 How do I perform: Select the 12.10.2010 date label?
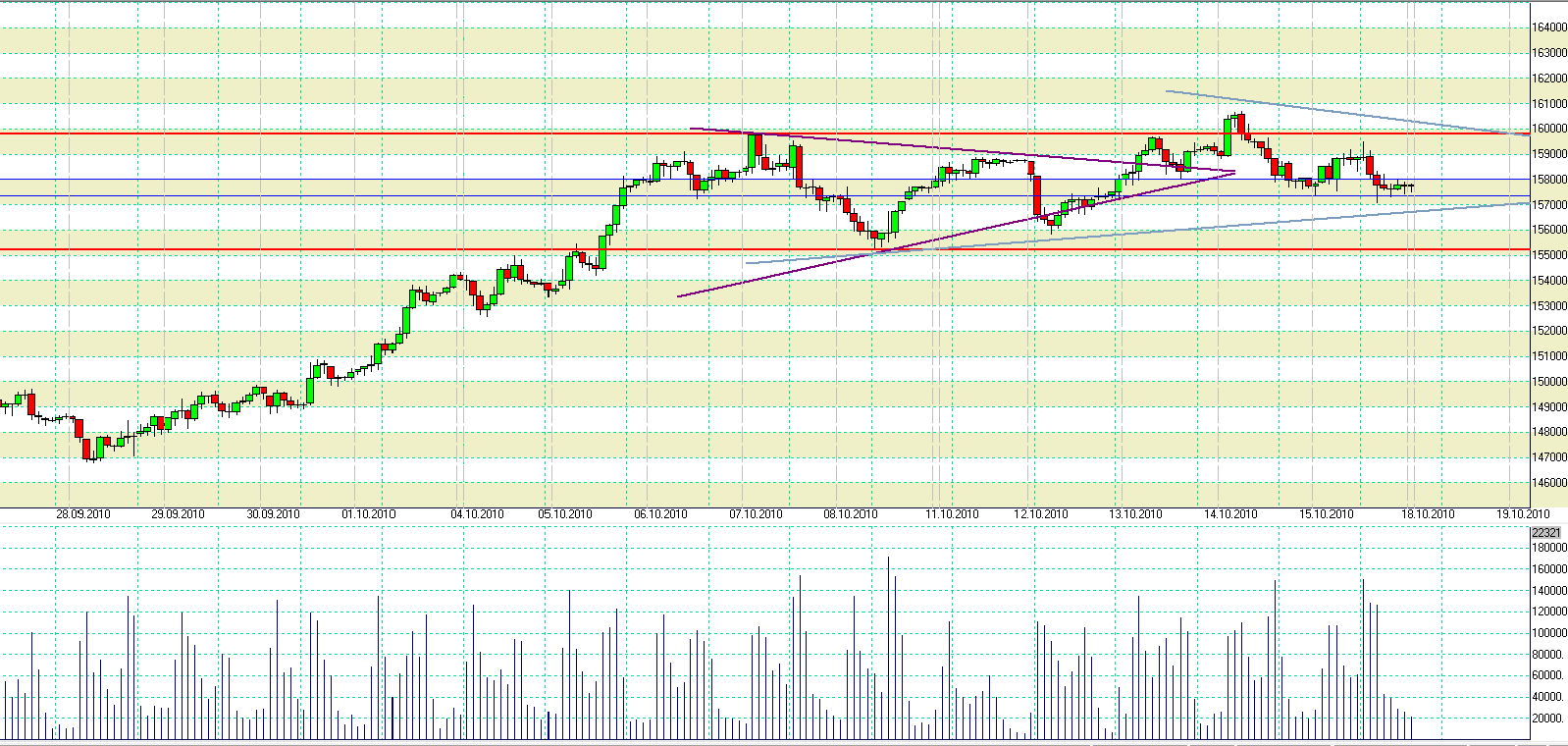pyautogui.click(x=1042, y=514)
